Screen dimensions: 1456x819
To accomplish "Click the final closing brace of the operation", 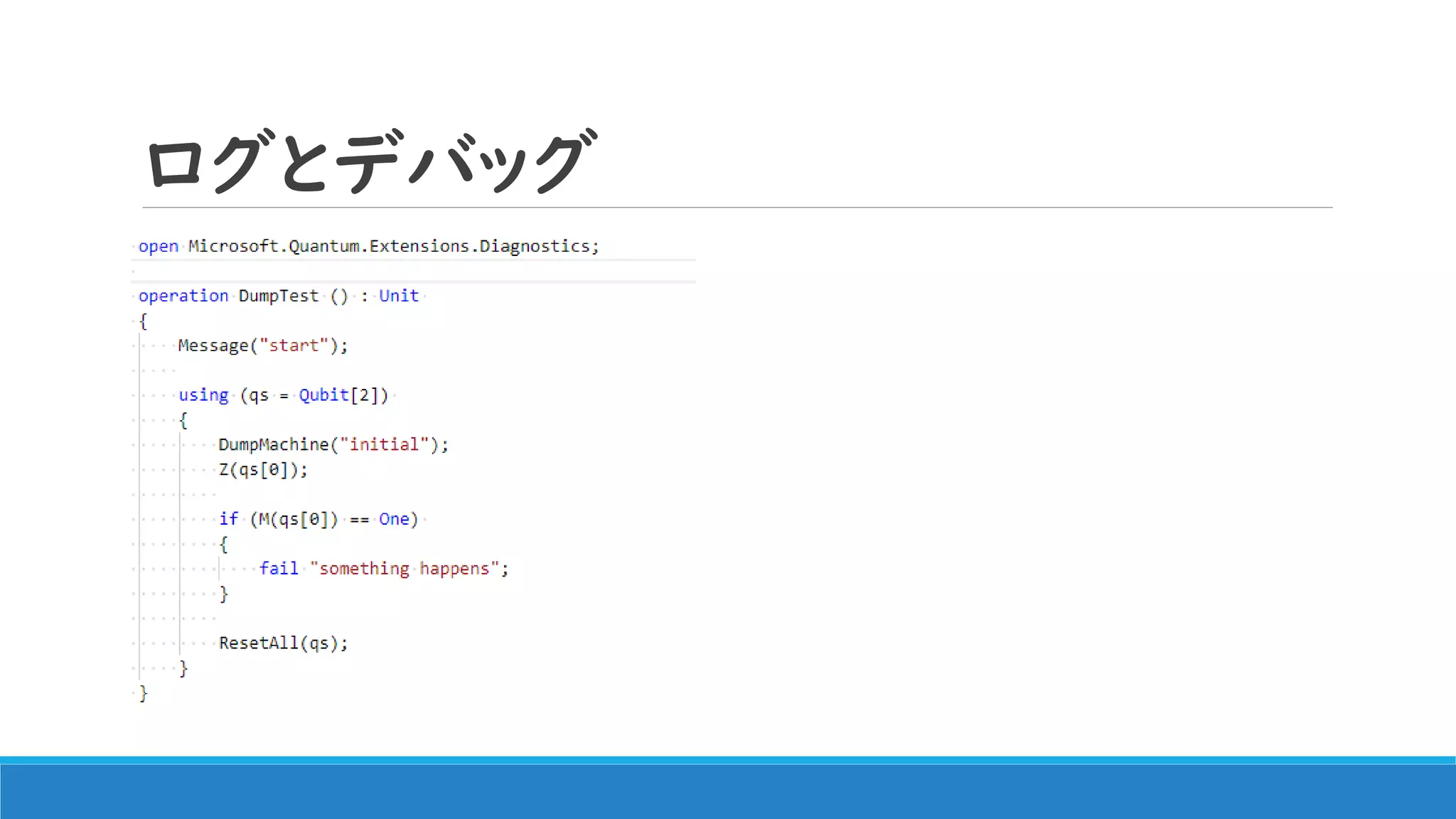I will coord(143,693).
